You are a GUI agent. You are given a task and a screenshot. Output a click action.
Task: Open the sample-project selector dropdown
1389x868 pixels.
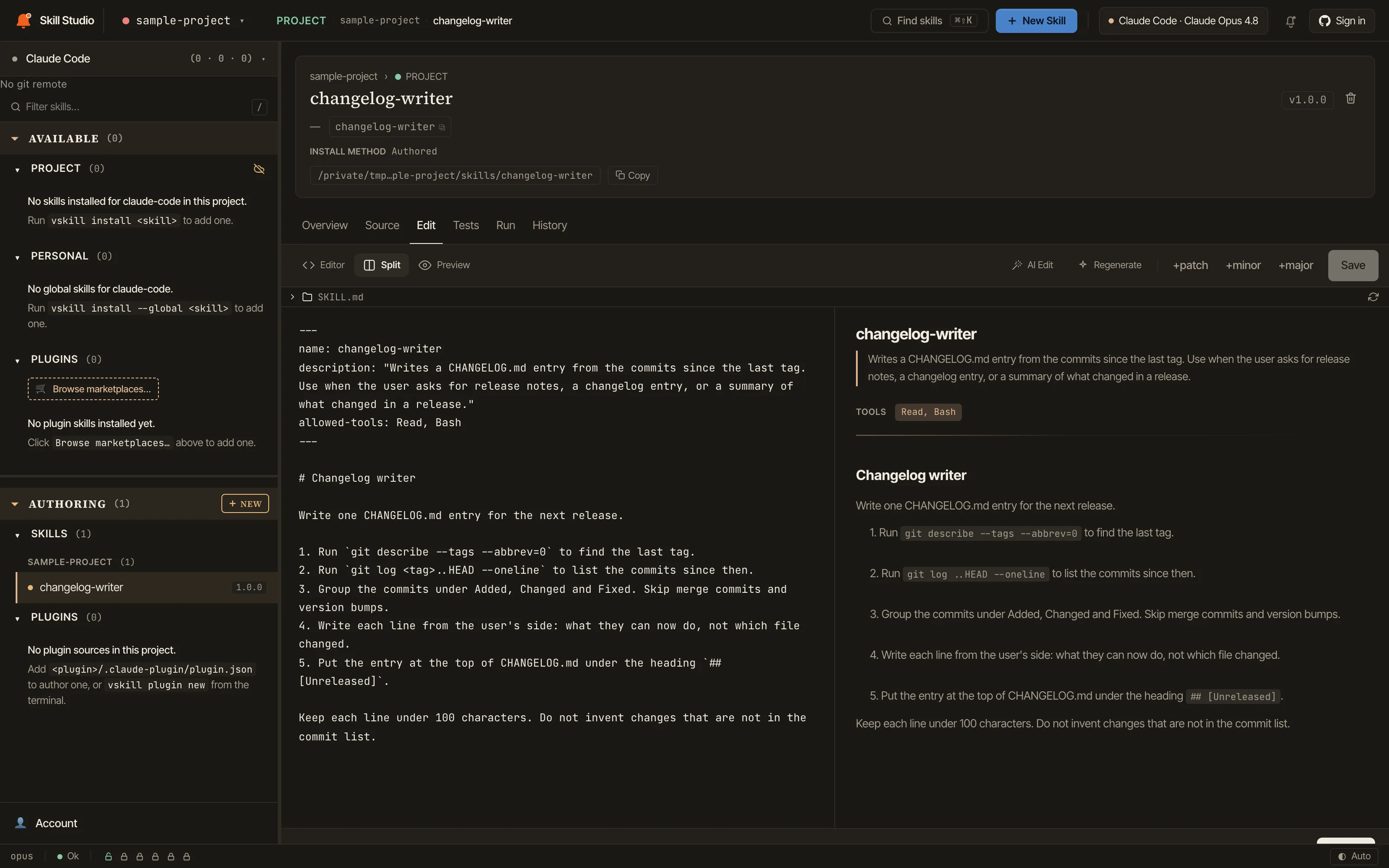tap(183, 21)
